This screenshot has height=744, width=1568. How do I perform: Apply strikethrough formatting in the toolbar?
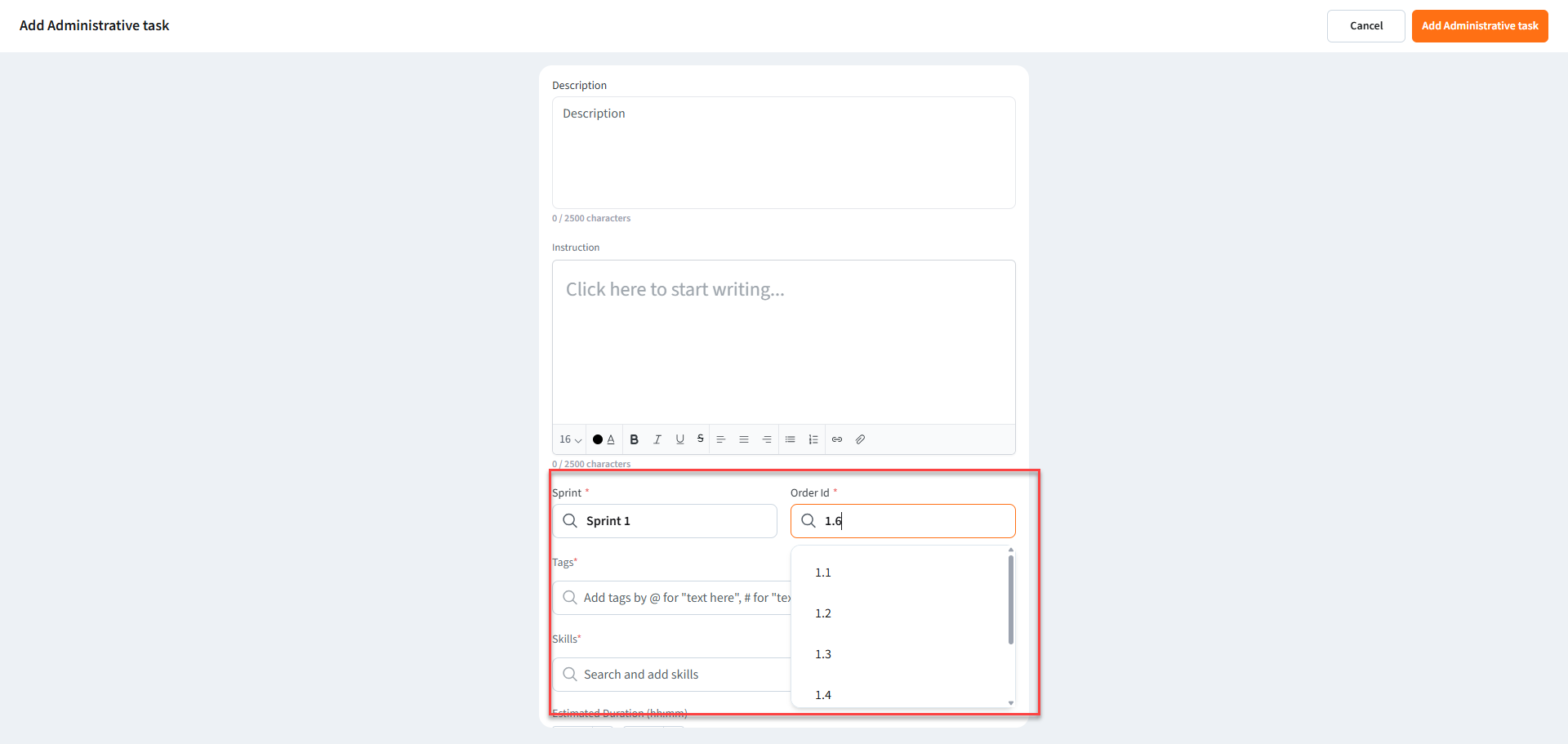pos(700,439)
